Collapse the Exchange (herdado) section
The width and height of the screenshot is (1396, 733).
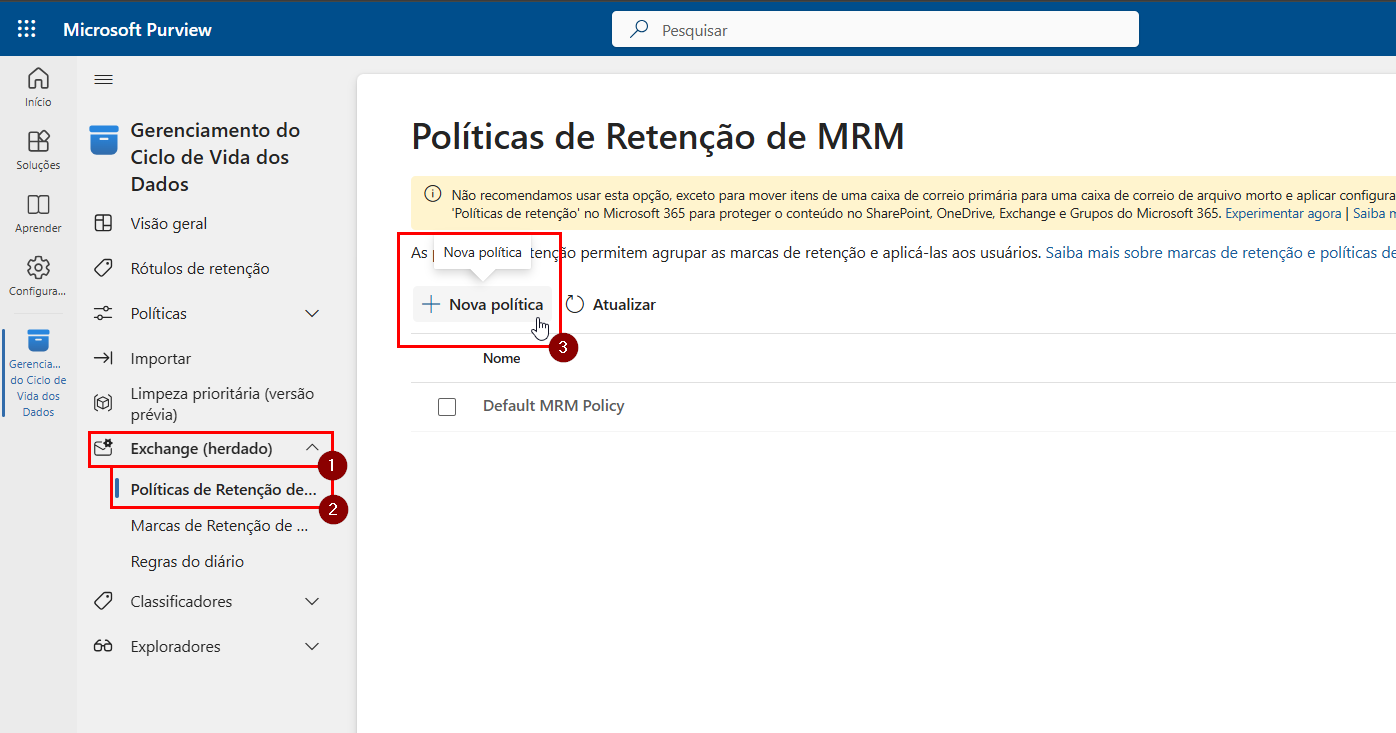pyautogui.click(x=312, y=449)
